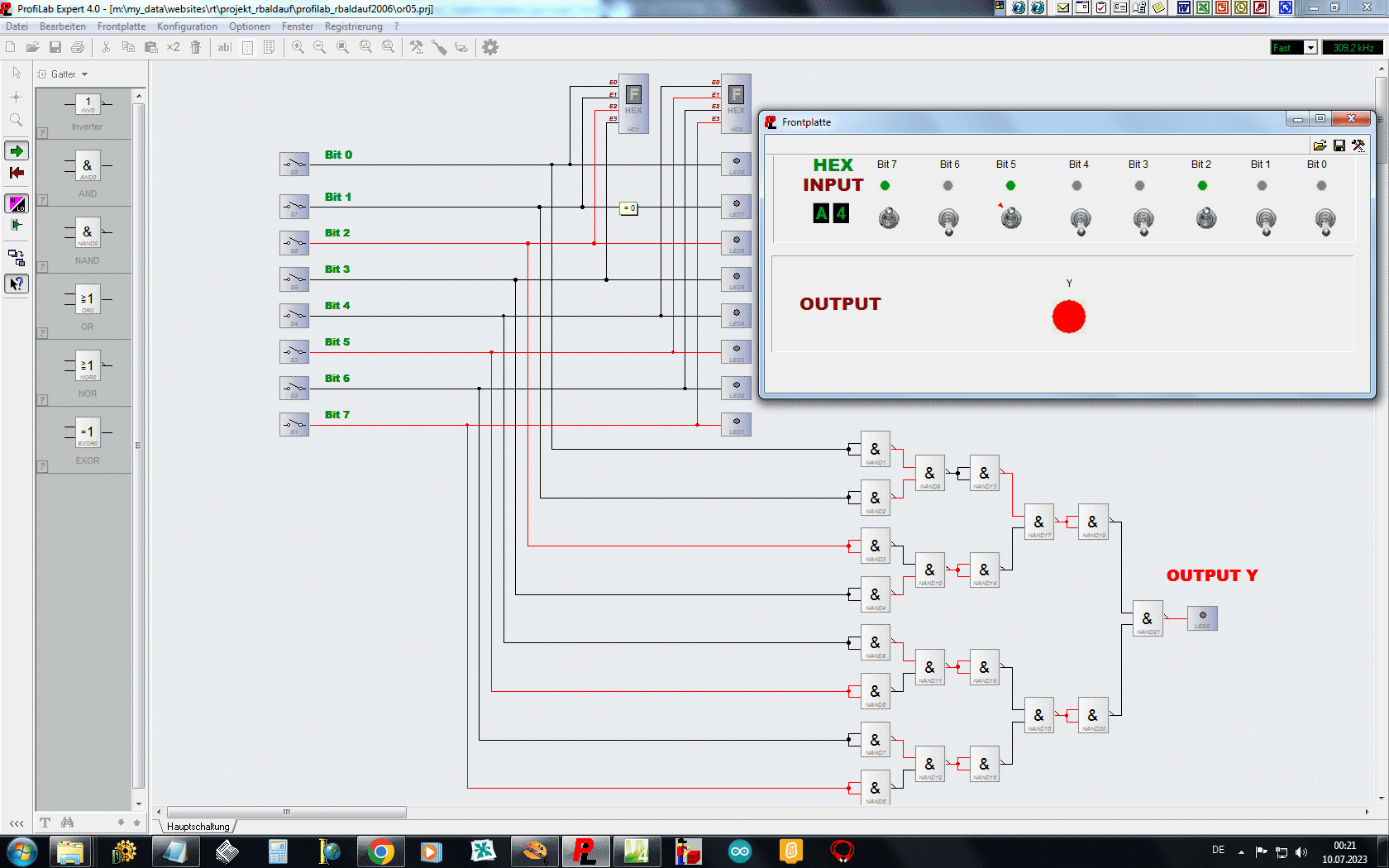The width and height of the screenshot is (1389, 868).
Task: Paste from clipboard using toolbar icon
Action: (150, 47)
